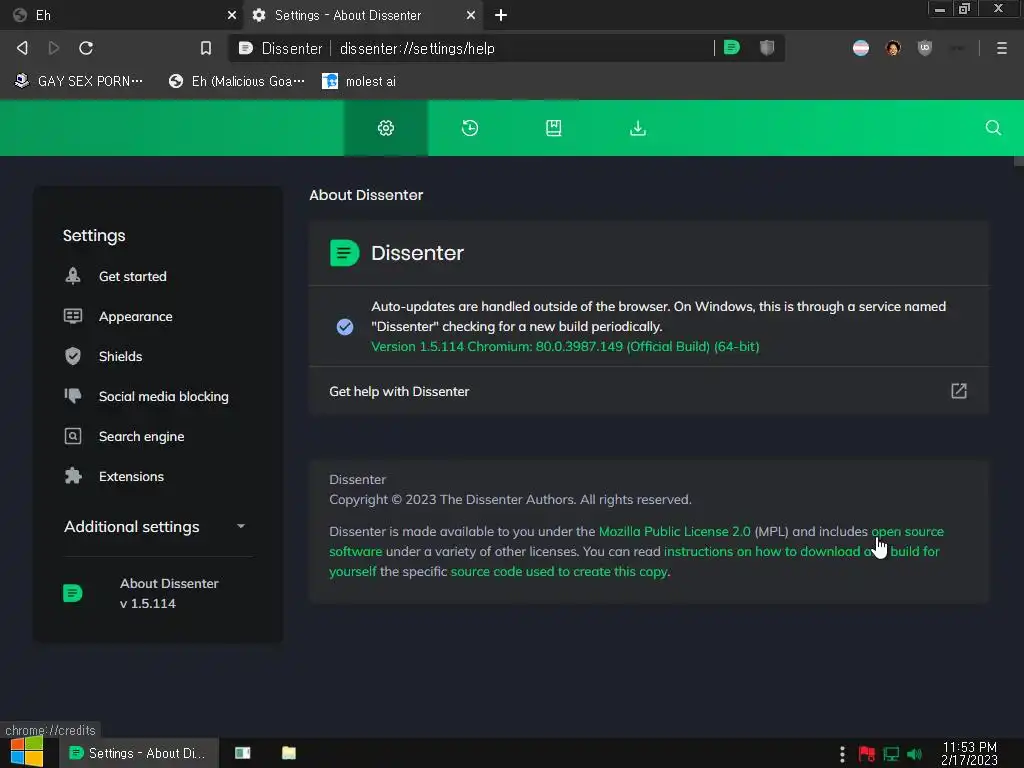Open the file explorer folder in taskbar
The image size is (1024, 768).
point(289,753)
